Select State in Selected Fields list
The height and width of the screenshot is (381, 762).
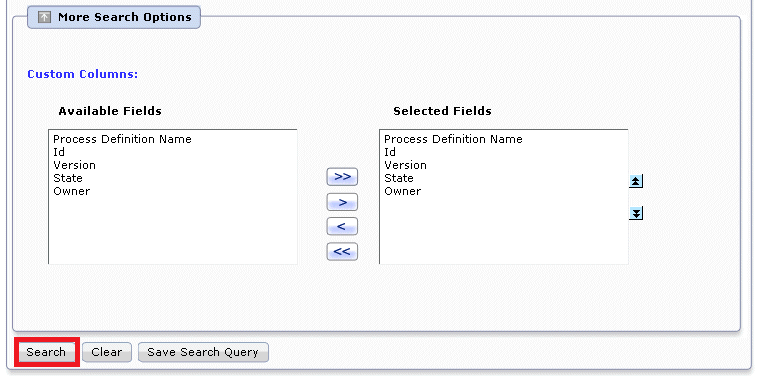pyautogui.click(x=399, y=178)
